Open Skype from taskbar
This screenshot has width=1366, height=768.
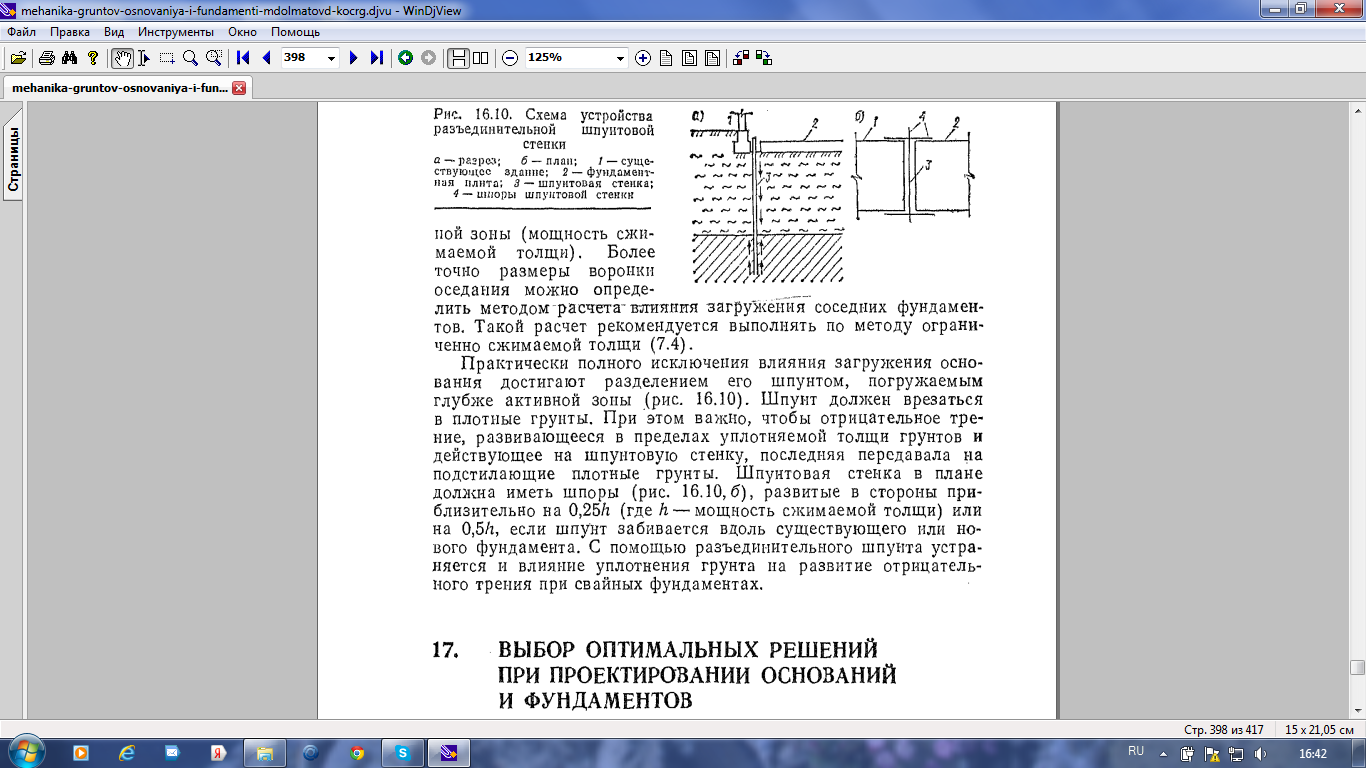[403, 752]
